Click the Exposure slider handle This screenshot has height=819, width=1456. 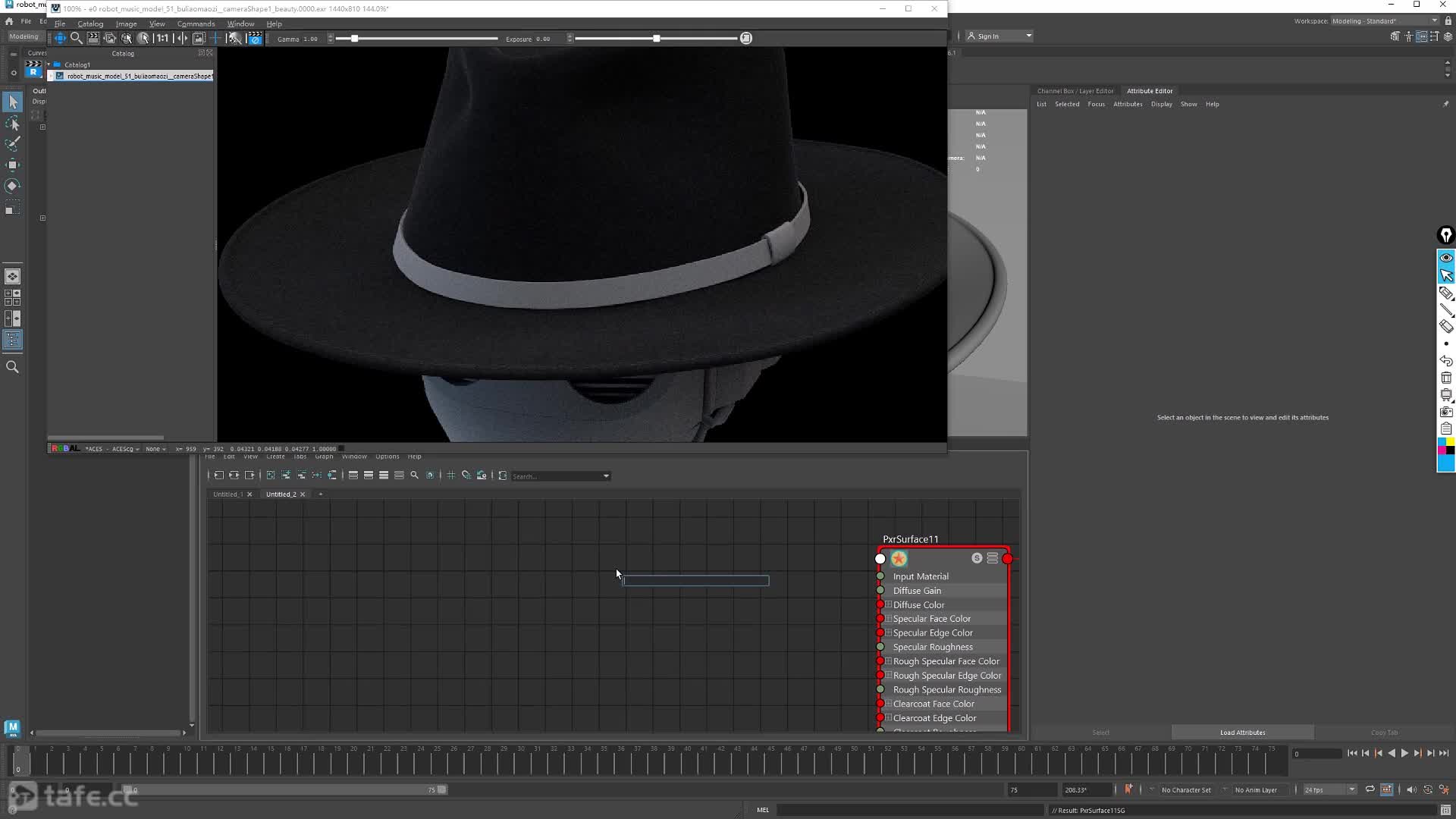657,38
